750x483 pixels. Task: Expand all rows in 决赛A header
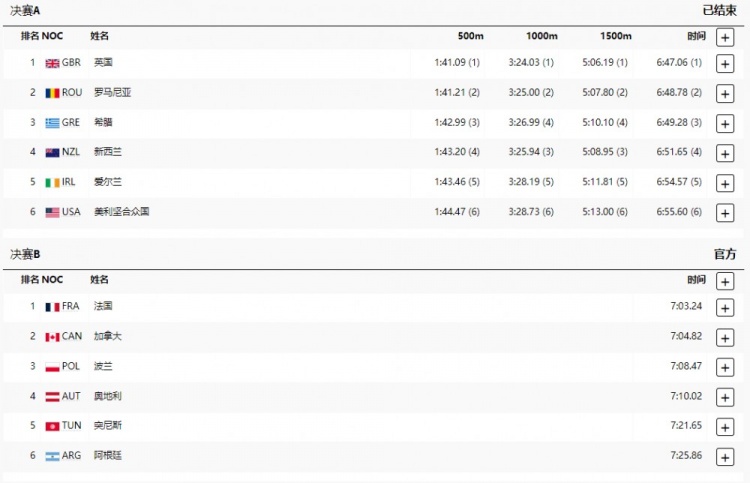click(x=725, y=37)
